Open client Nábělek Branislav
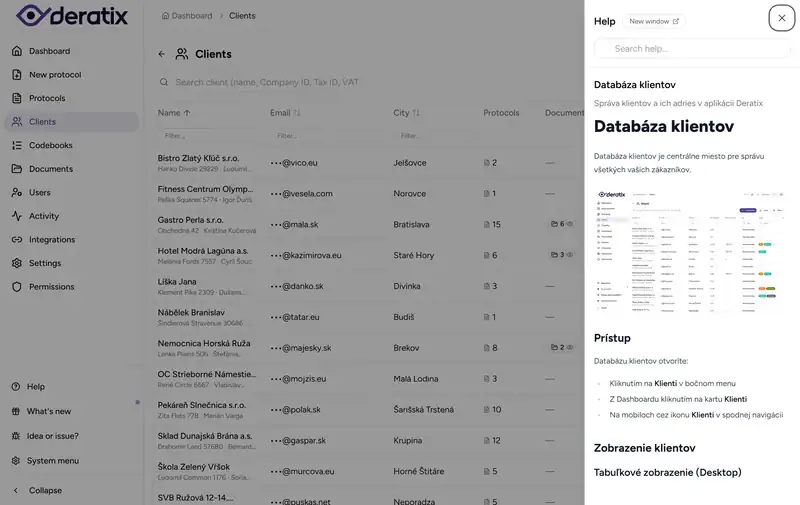The height and width of the screenshot is (505, 800). tap(191, 313)
